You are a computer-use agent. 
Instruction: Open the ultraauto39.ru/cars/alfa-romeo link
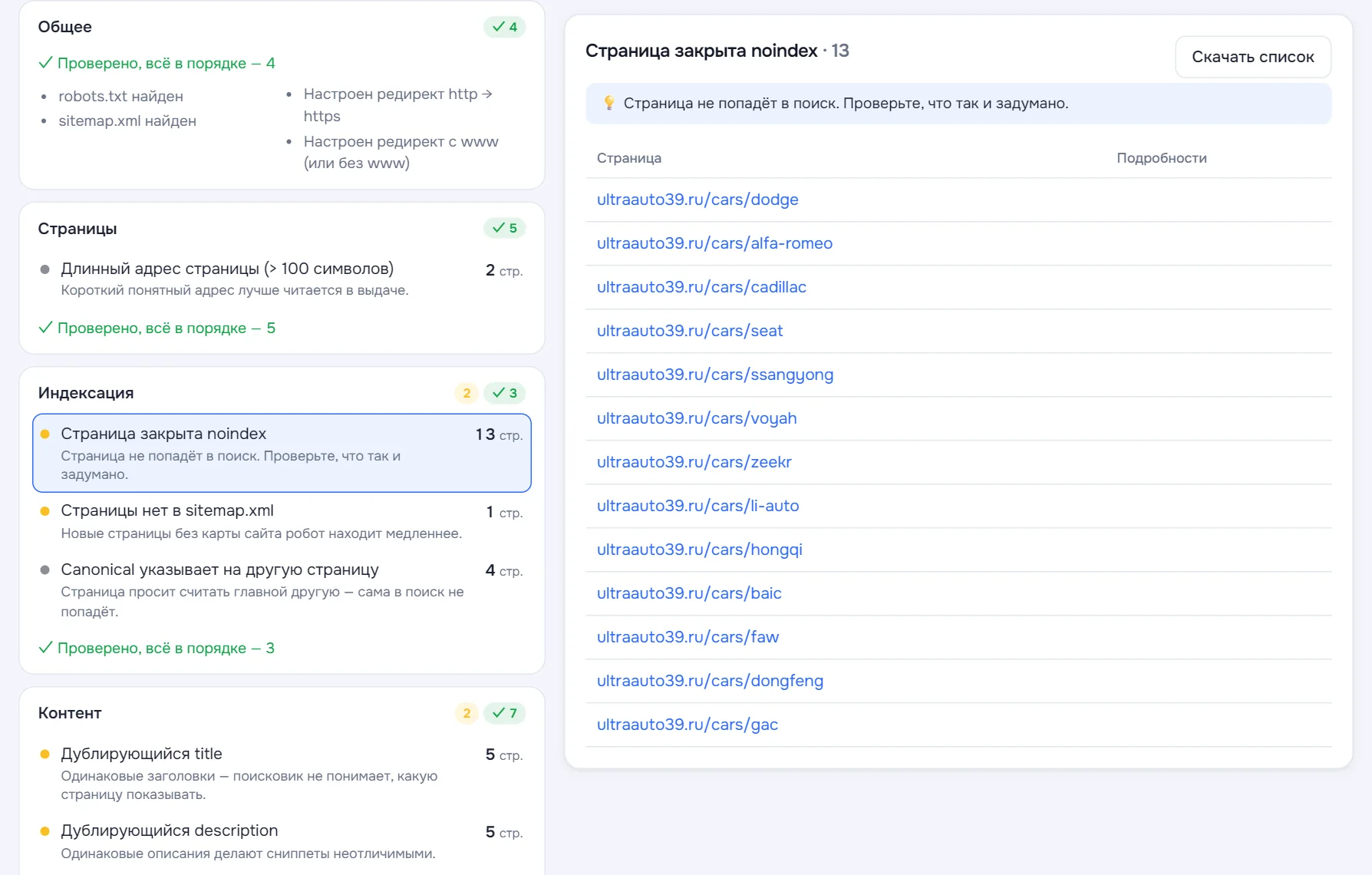[x=714, y=243]
